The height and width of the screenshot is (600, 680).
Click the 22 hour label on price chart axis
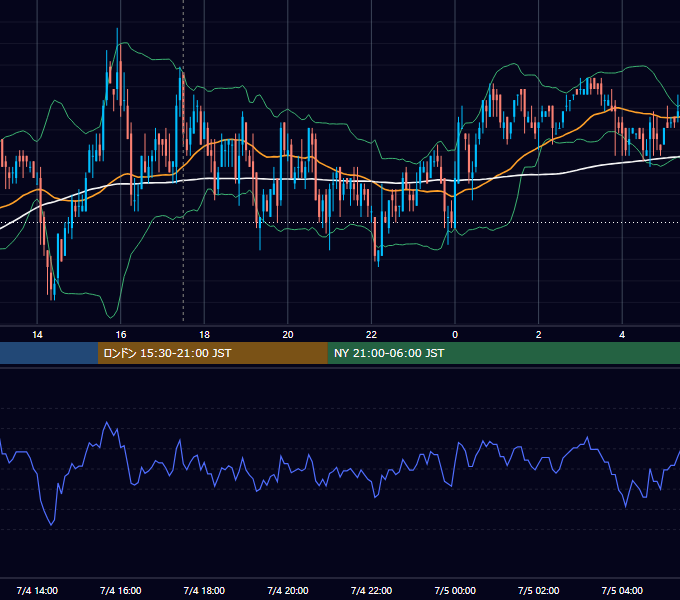coord(372,335)
